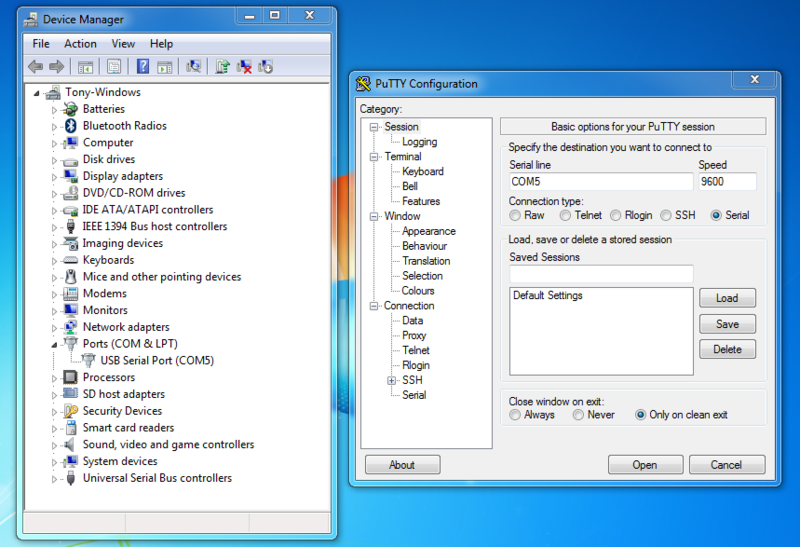
Task: Click Scan for hardware changes toolbar icon
Action: pos(193,67)
